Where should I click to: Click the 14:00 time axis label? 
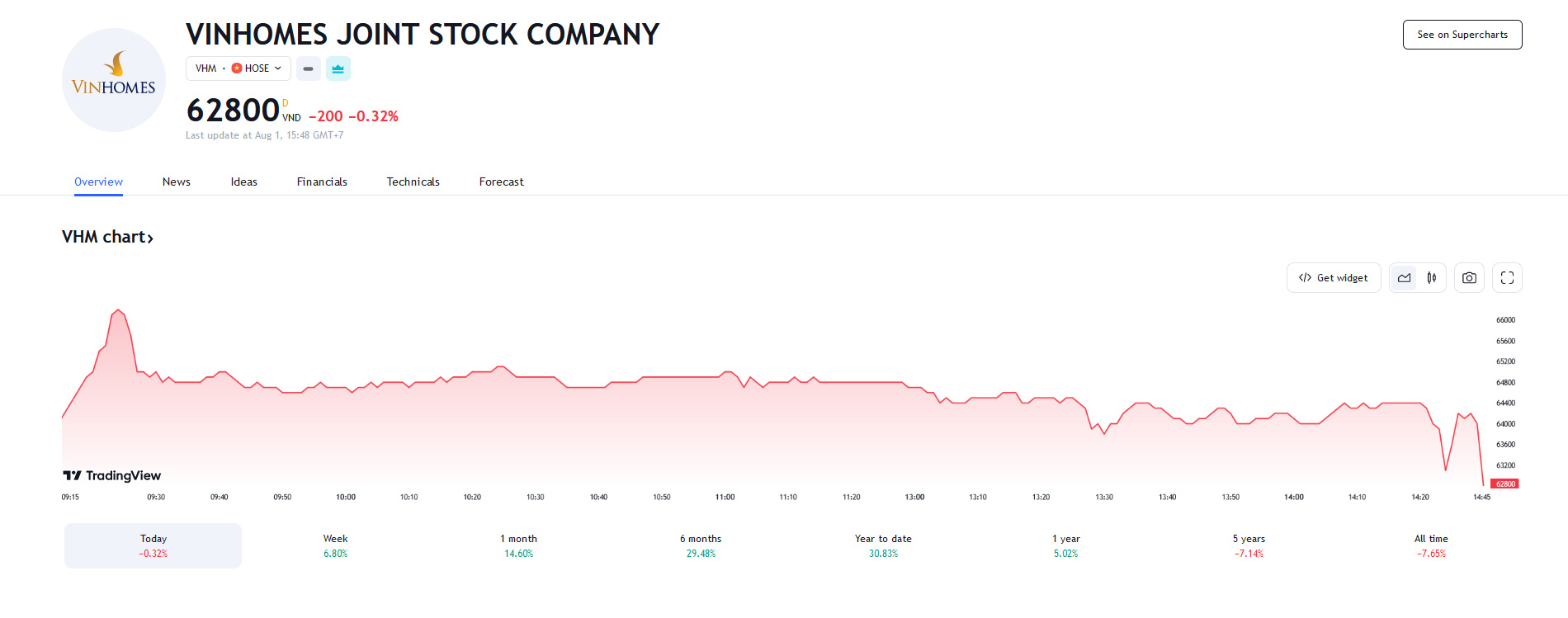click(1294, 498)
